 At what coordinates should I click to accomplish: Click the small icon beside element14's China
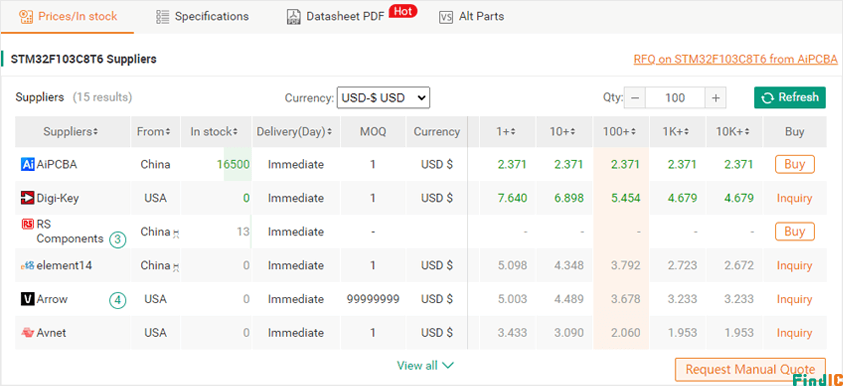176,267
